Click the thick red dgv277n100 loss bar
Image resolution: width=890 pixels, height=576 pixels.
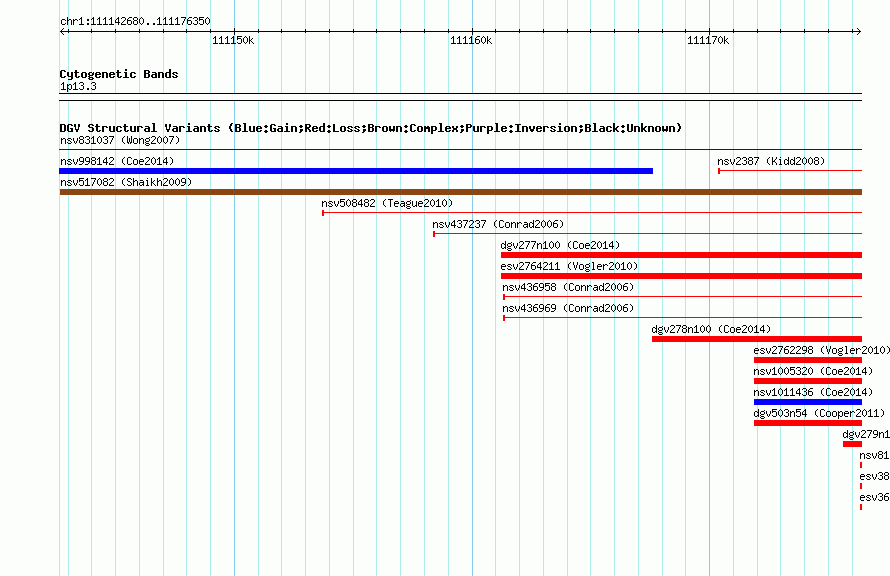681,255
